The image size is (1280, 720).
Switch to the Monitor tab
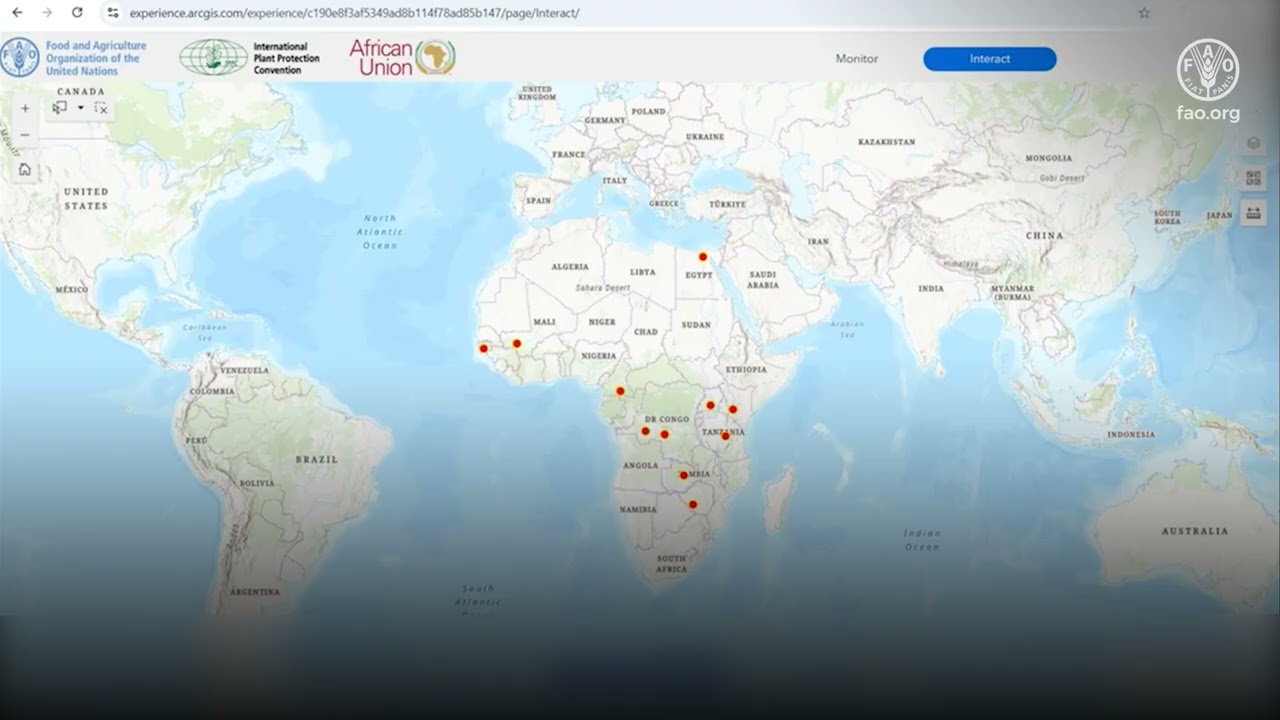[x=857, y=59]
